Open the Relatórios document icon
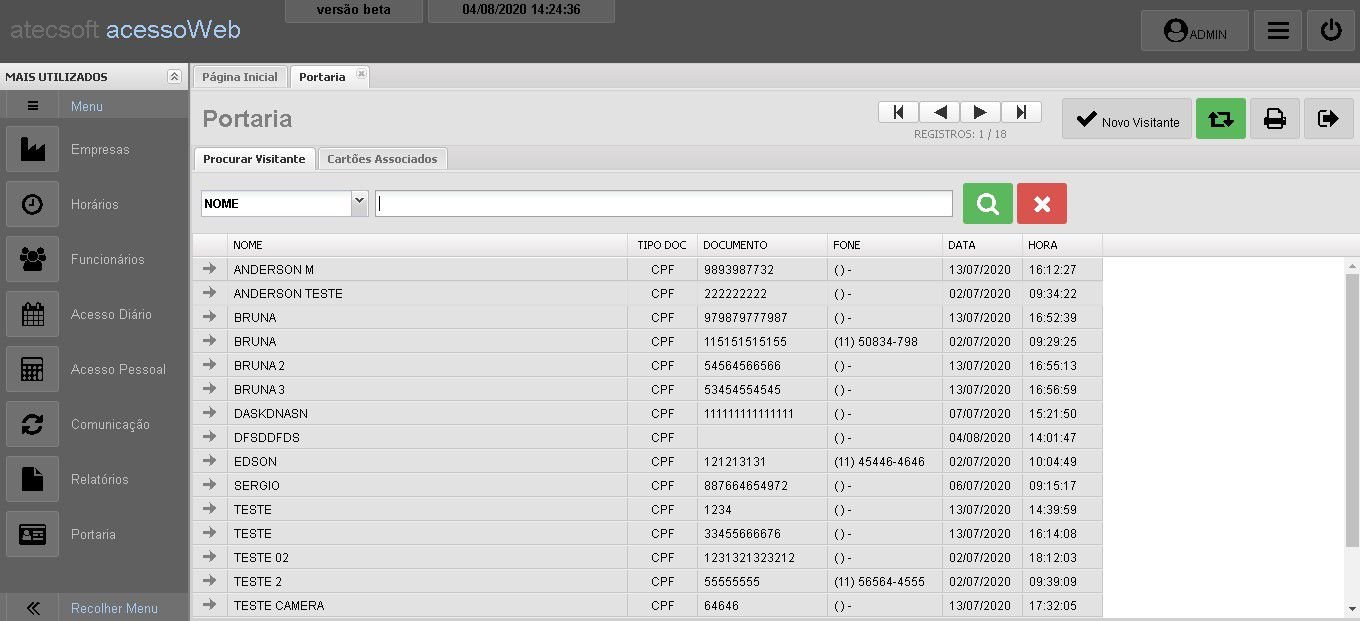Viewport: 1360px width, 621px height. coord(33,480)
